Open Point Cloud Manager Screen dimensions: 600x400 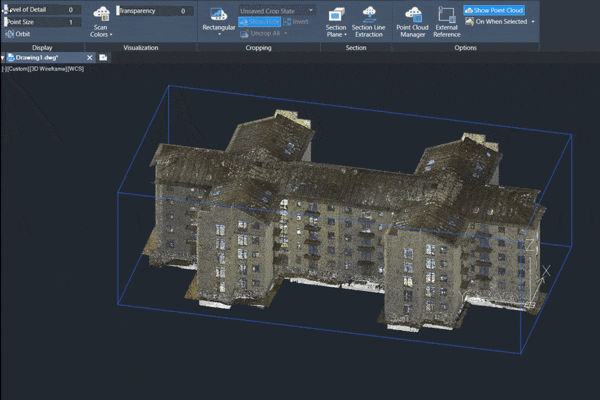(412, 22)
